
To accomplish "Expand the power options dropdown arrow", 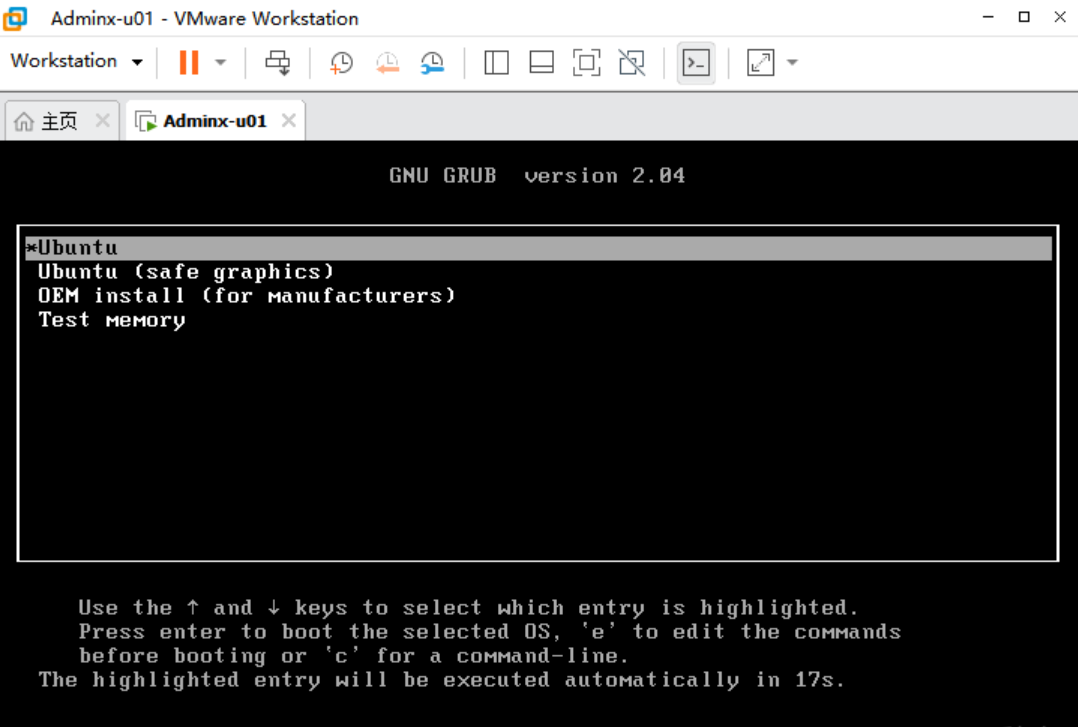I will pos(221,63).
